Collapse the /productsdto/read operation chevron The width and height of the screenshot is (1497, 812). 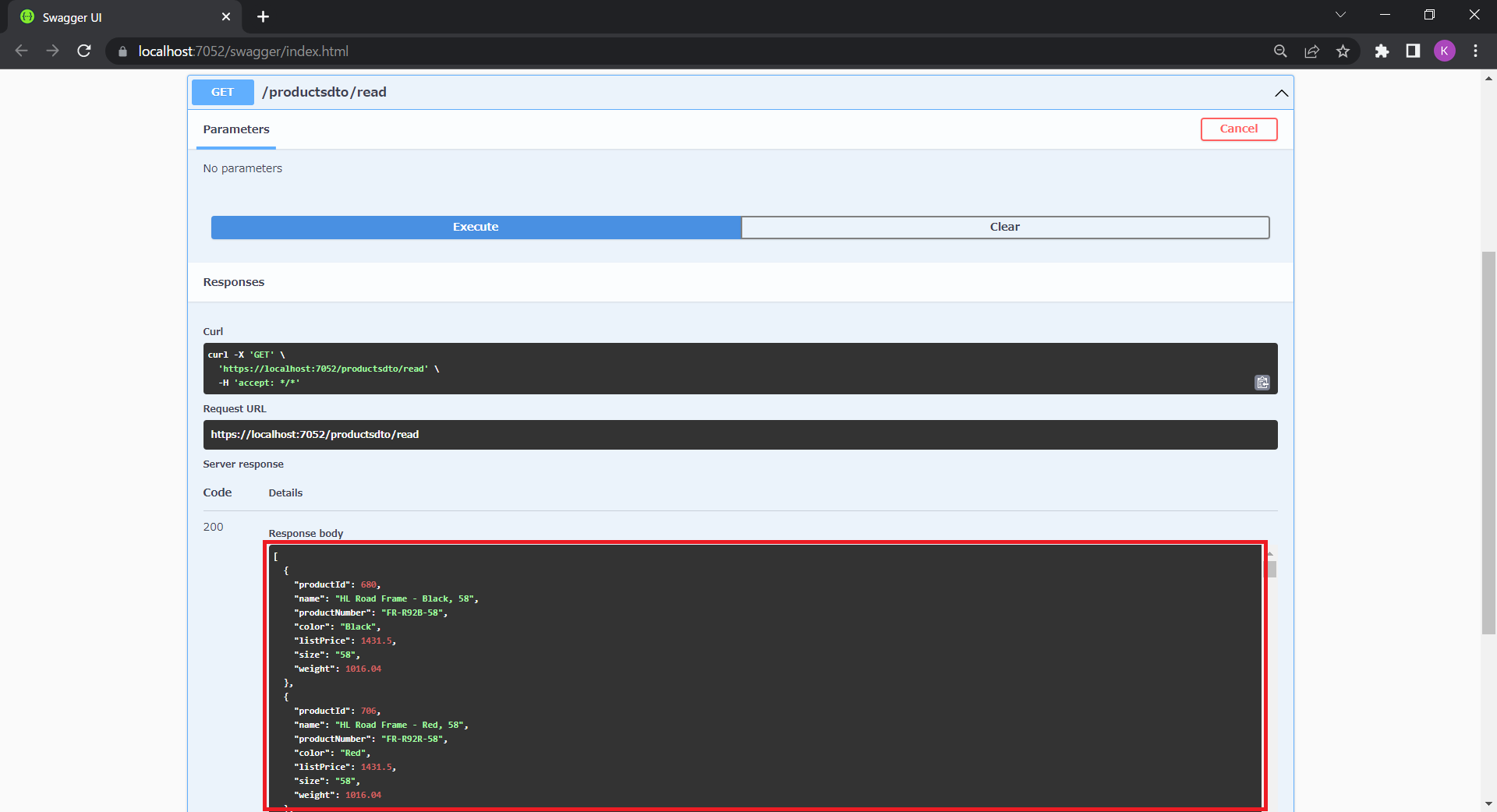pos(1281,93)
